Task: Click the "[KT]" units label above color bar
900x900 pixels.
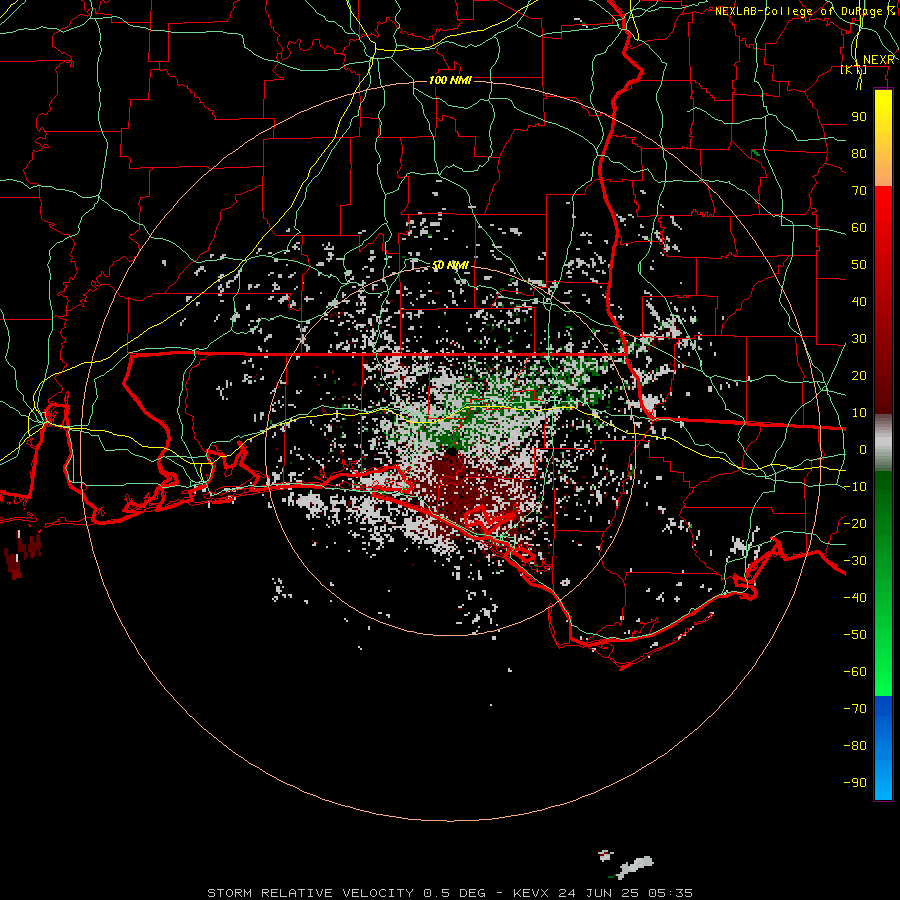Action: (x=854, y=69)
